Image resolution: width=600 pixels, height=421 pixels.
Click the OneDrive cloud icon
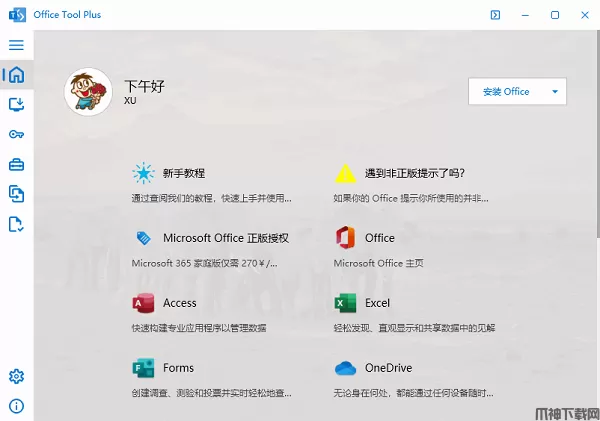345,368
